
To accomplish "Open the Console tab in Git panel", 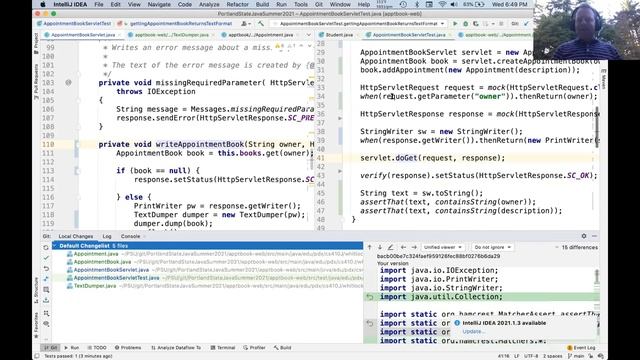I will pos(130,236).
